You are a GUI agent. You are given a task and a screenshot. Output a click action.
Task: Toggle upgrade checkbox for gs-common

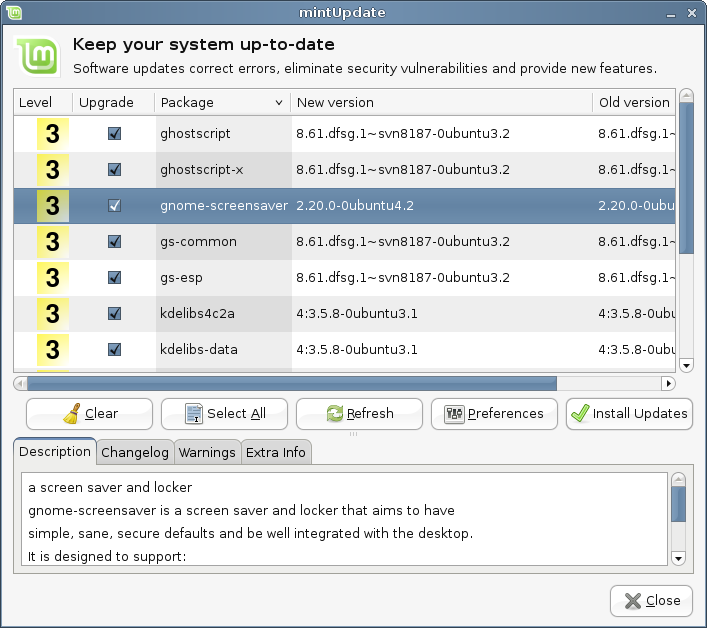[x=114, y=241]
